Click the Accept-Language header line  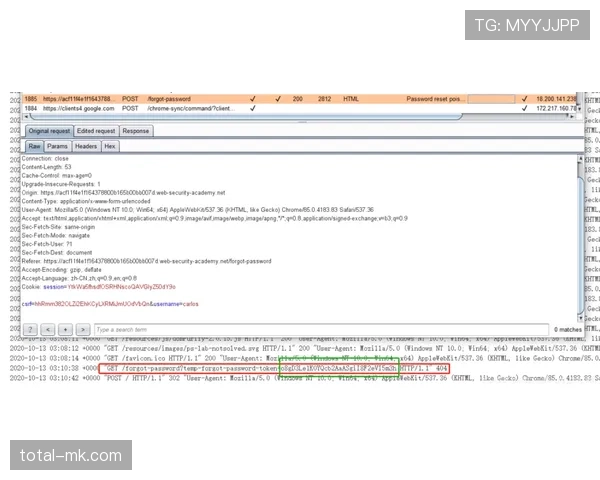click(x=79, y=278)
